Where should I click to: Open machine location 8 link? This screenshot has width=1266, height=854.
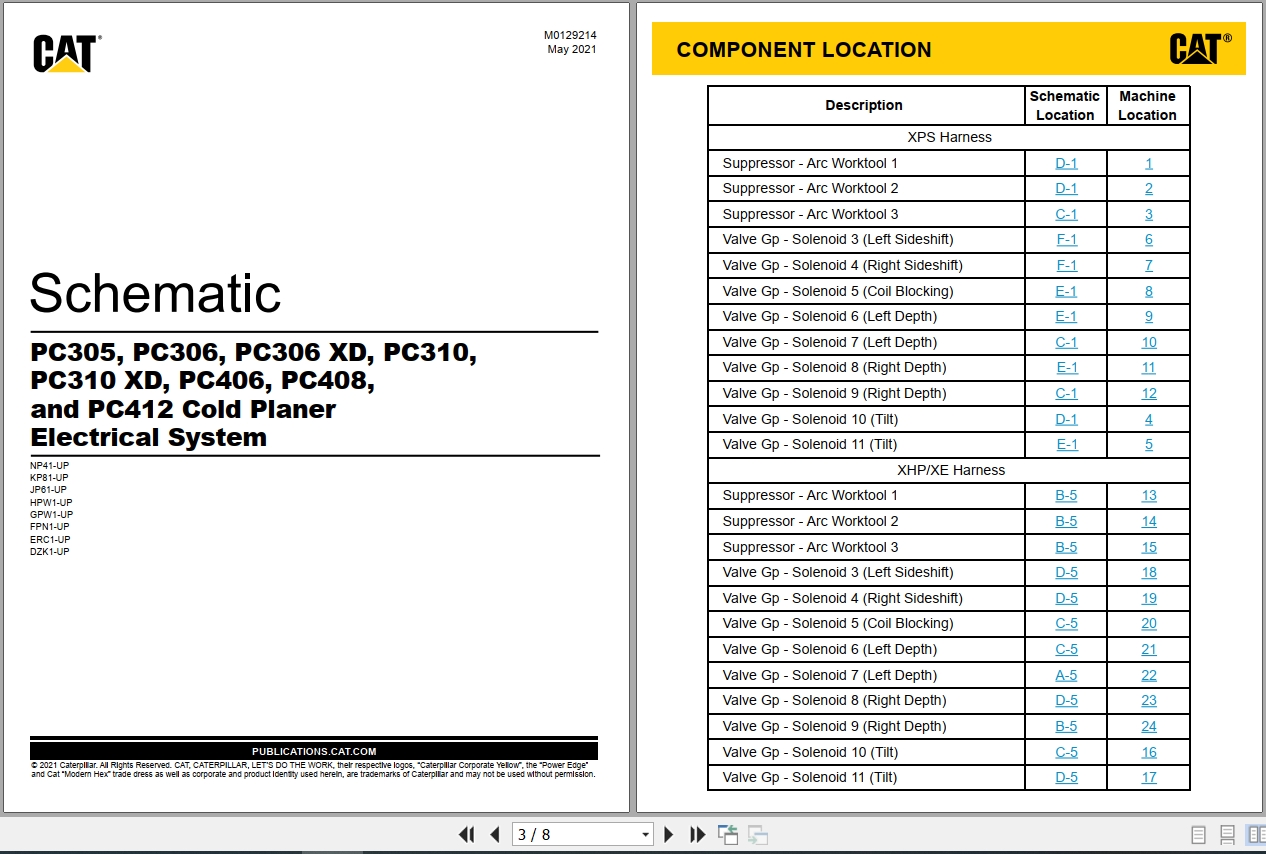[1149, 291]
